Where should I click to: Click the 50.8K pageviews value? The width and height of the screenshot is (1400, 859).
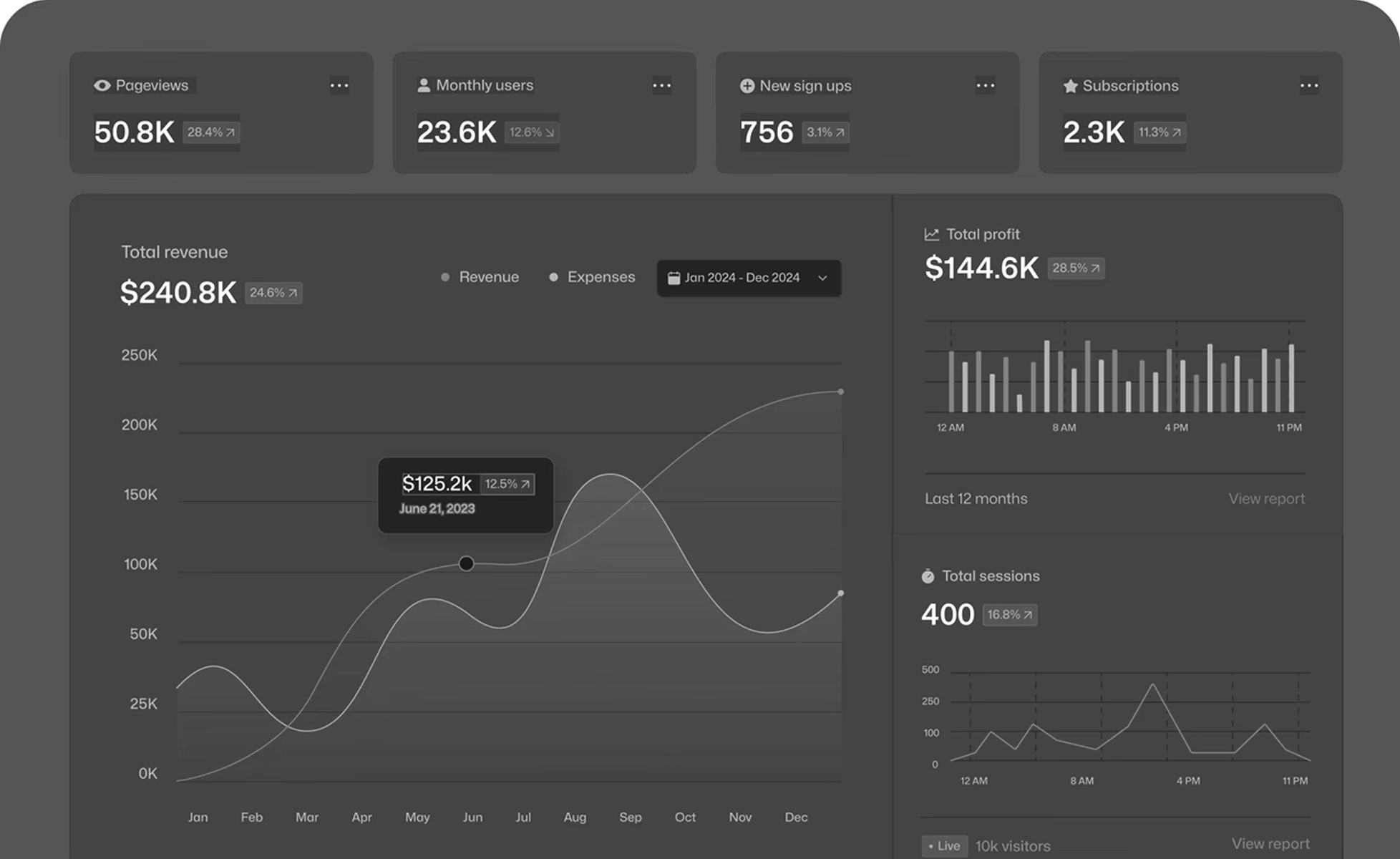[134, 132]
